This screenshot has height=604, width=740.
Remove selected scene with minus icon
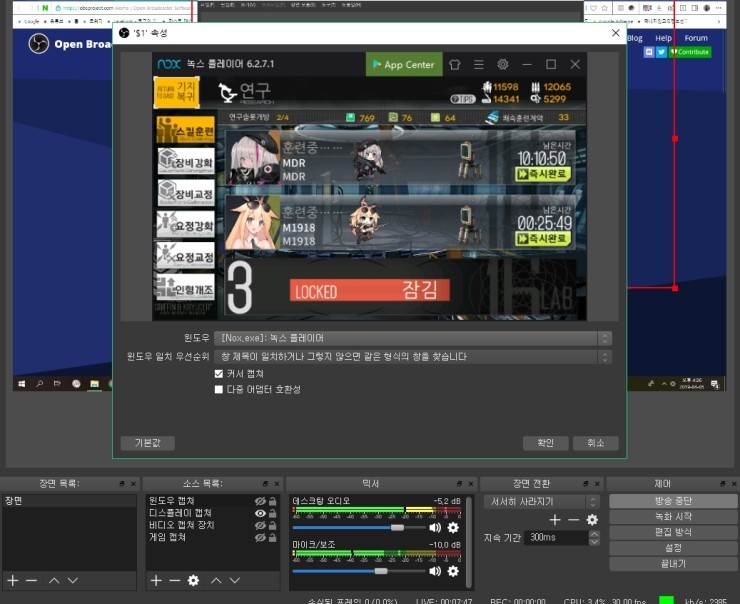coord(32,580)
